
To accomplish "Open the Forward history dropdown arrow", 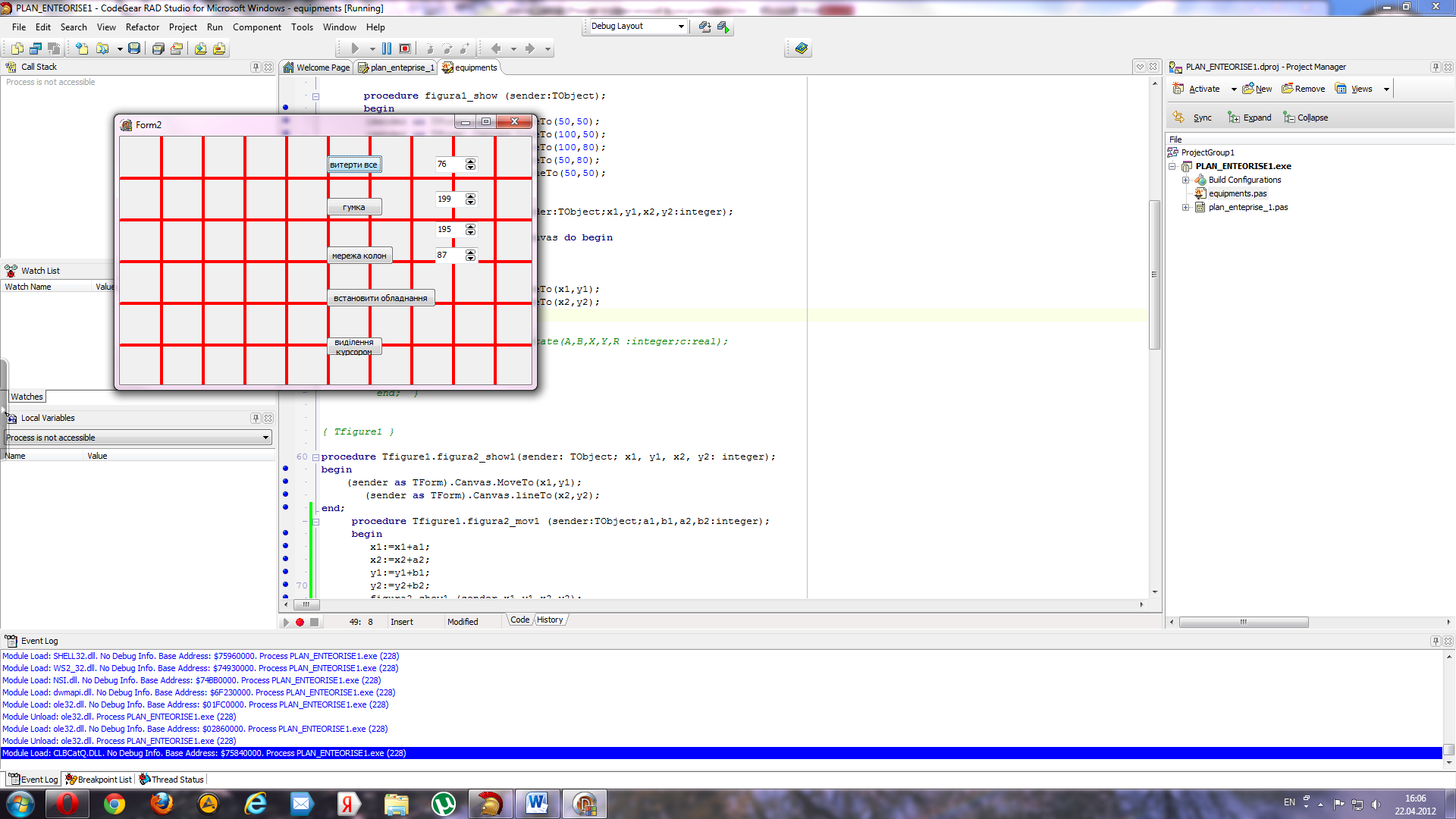I will [x=548, y=49].
